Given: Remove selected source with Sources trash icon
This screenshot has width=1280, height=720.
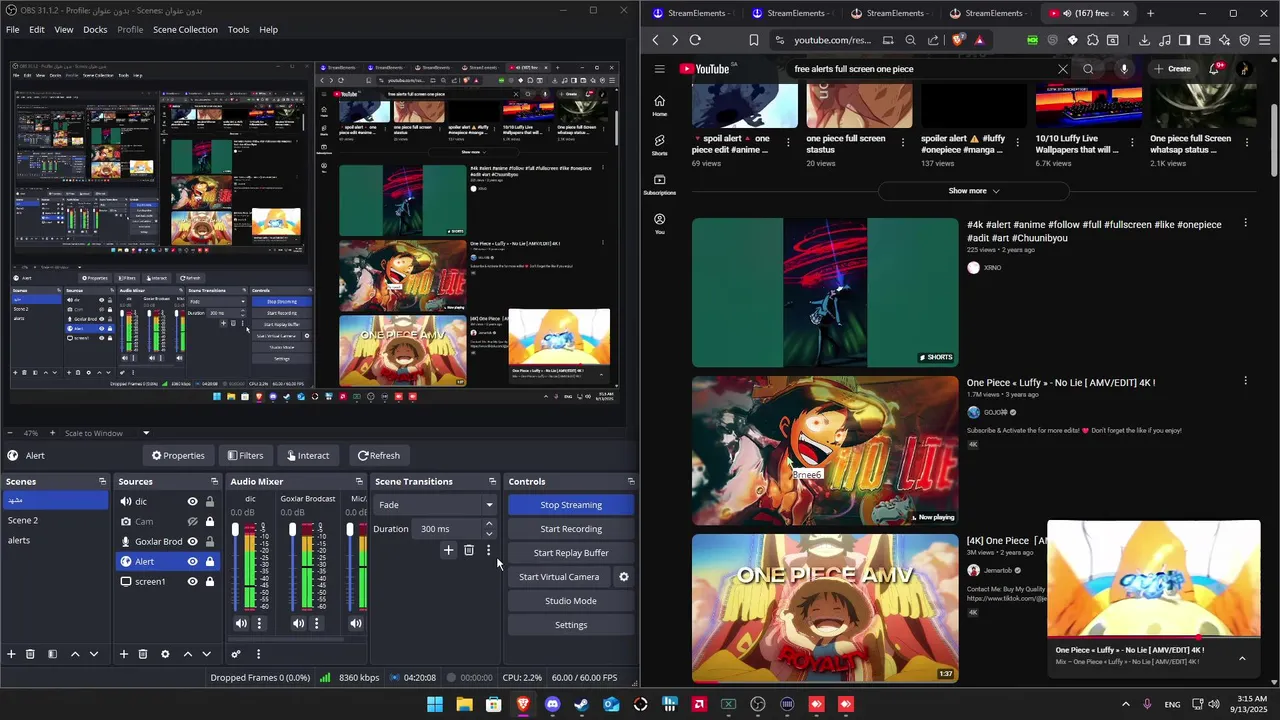Looking at the screenshot, I should click(143, 654).
